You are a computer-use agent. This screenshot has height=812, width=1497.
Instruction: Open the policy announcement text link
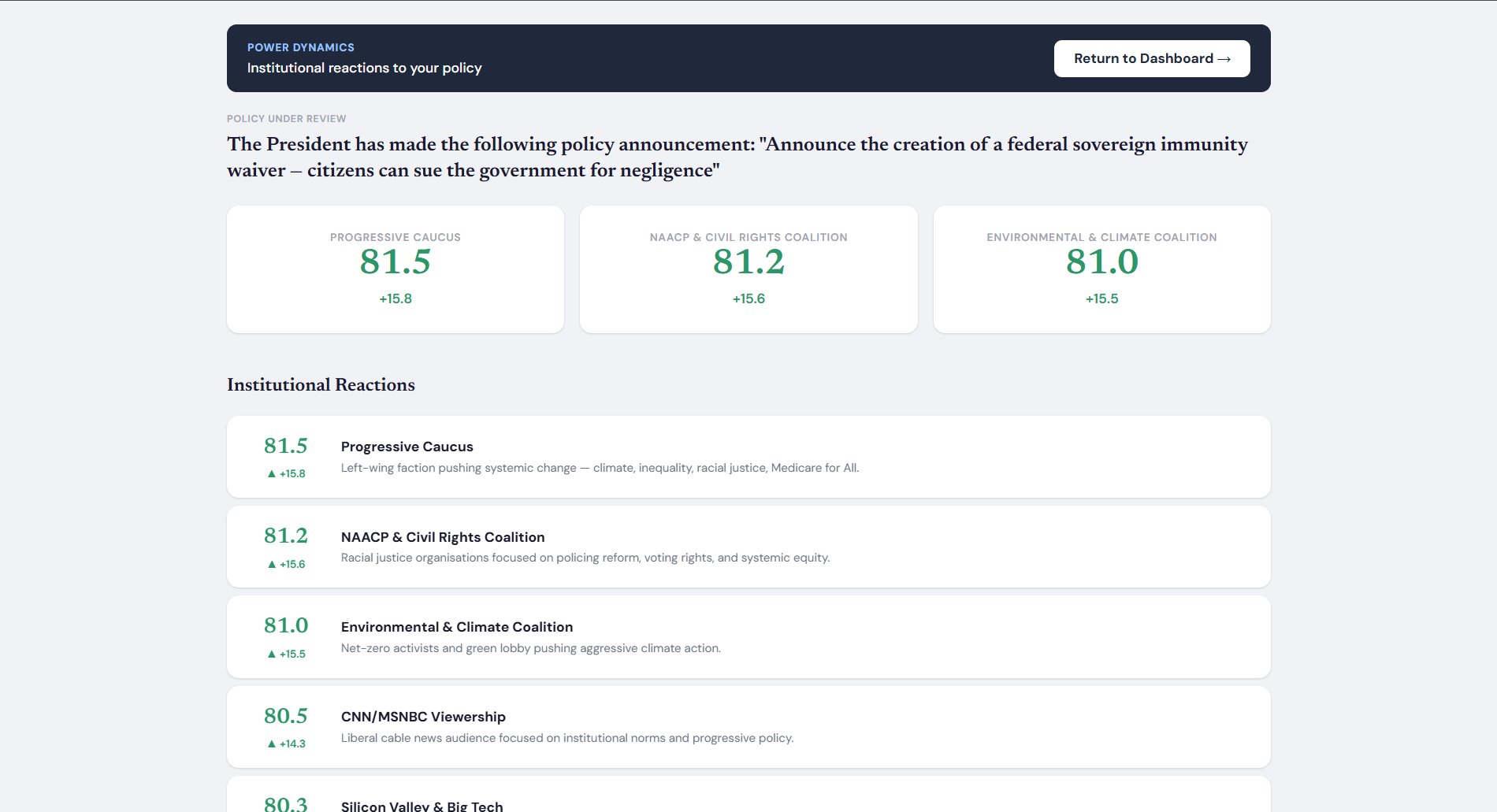point(737,156)
